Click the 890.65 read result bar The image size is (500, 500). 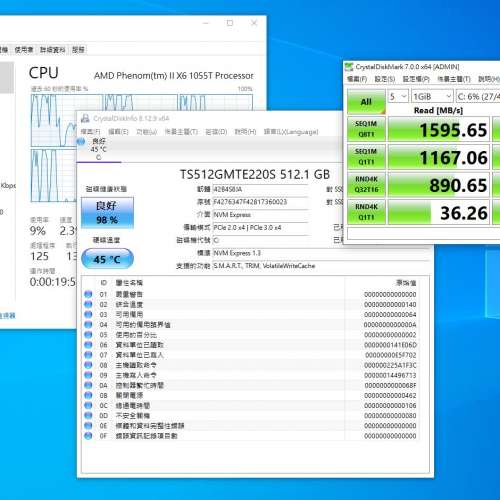tap(439, 185)
